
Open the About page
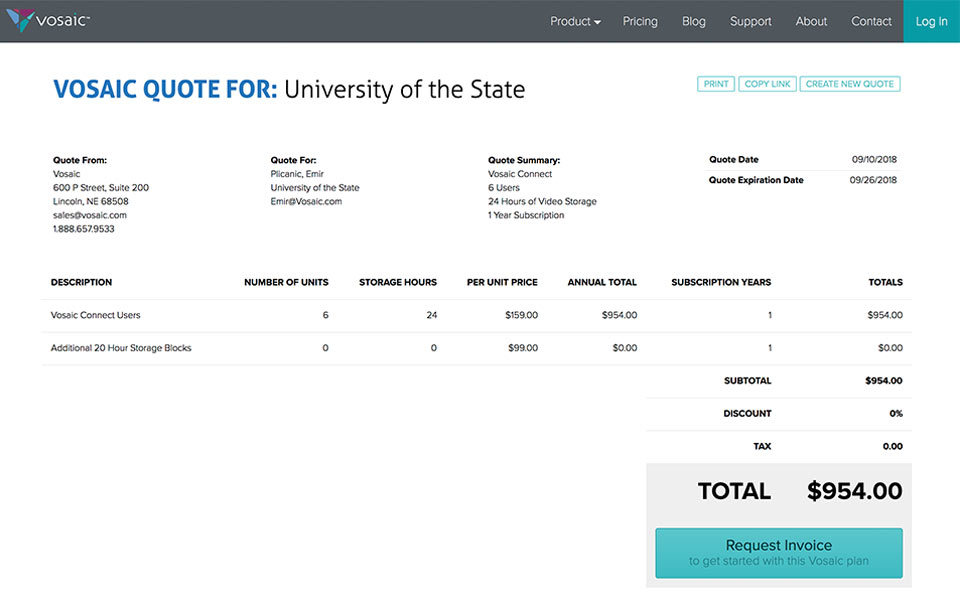[811, 21]
